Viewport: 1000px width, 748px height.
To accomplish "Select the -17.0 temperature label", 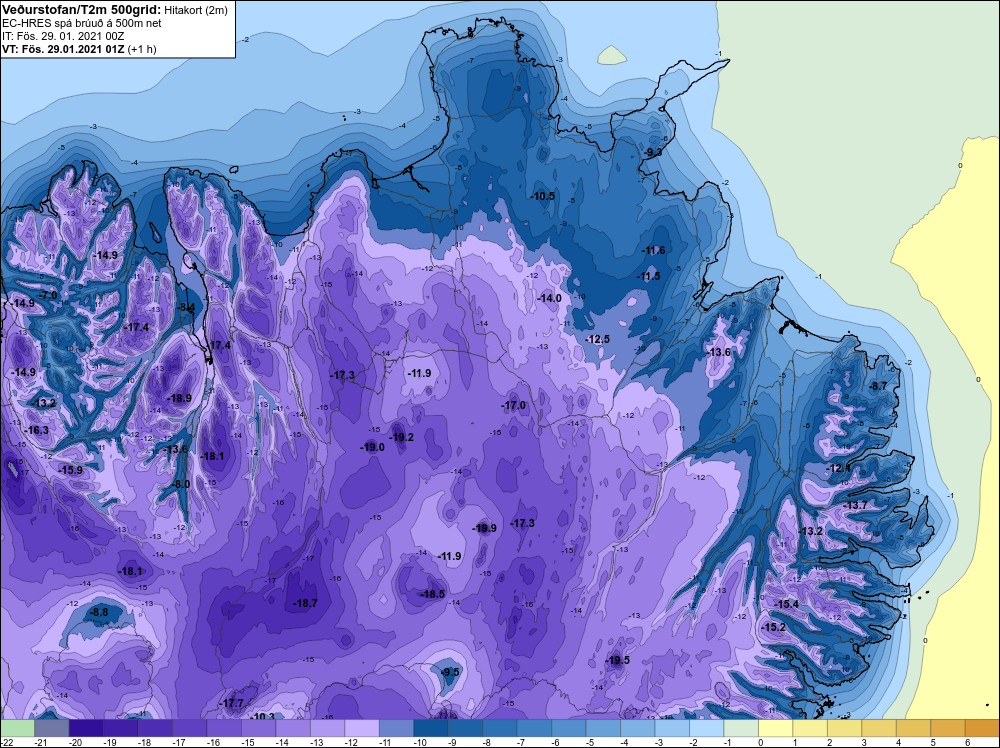I will point(513,405).
